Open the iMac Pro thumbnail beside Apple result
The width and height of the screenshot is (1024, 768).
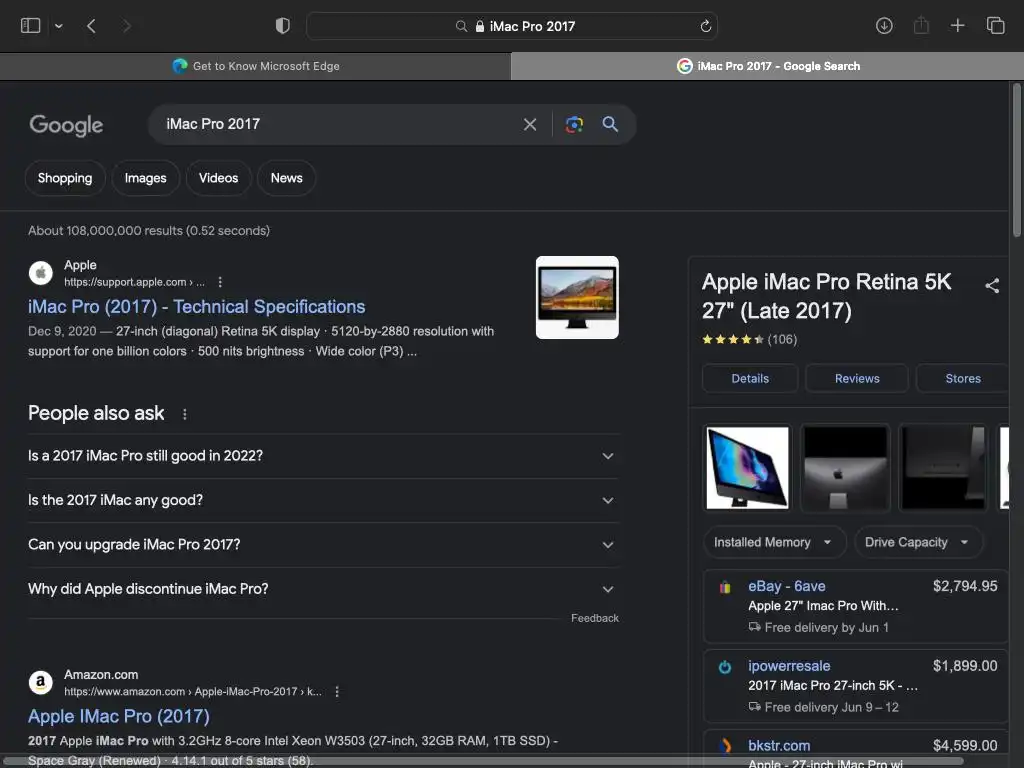[577, 297]
